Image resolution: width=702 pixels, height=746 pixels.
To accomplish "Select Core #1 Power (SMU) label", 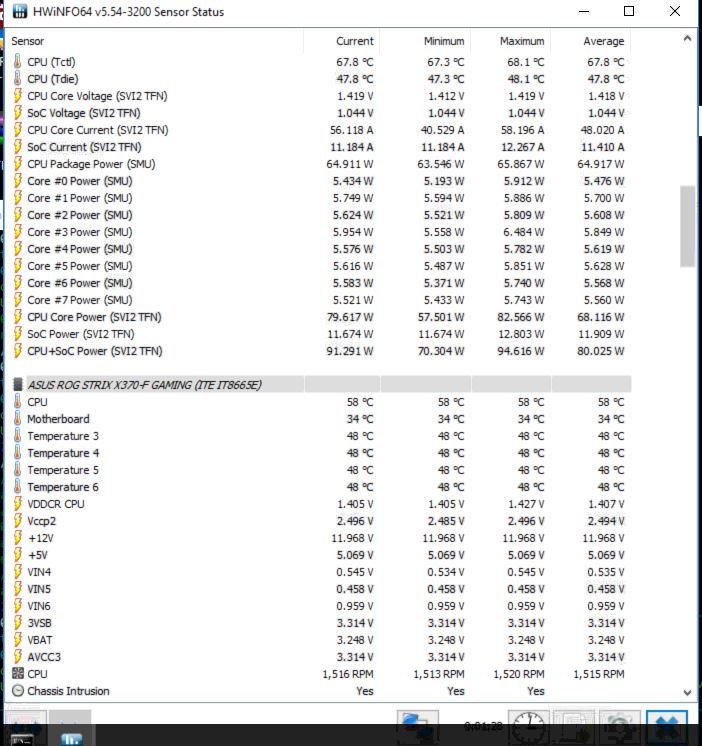I will coord(80,198).
